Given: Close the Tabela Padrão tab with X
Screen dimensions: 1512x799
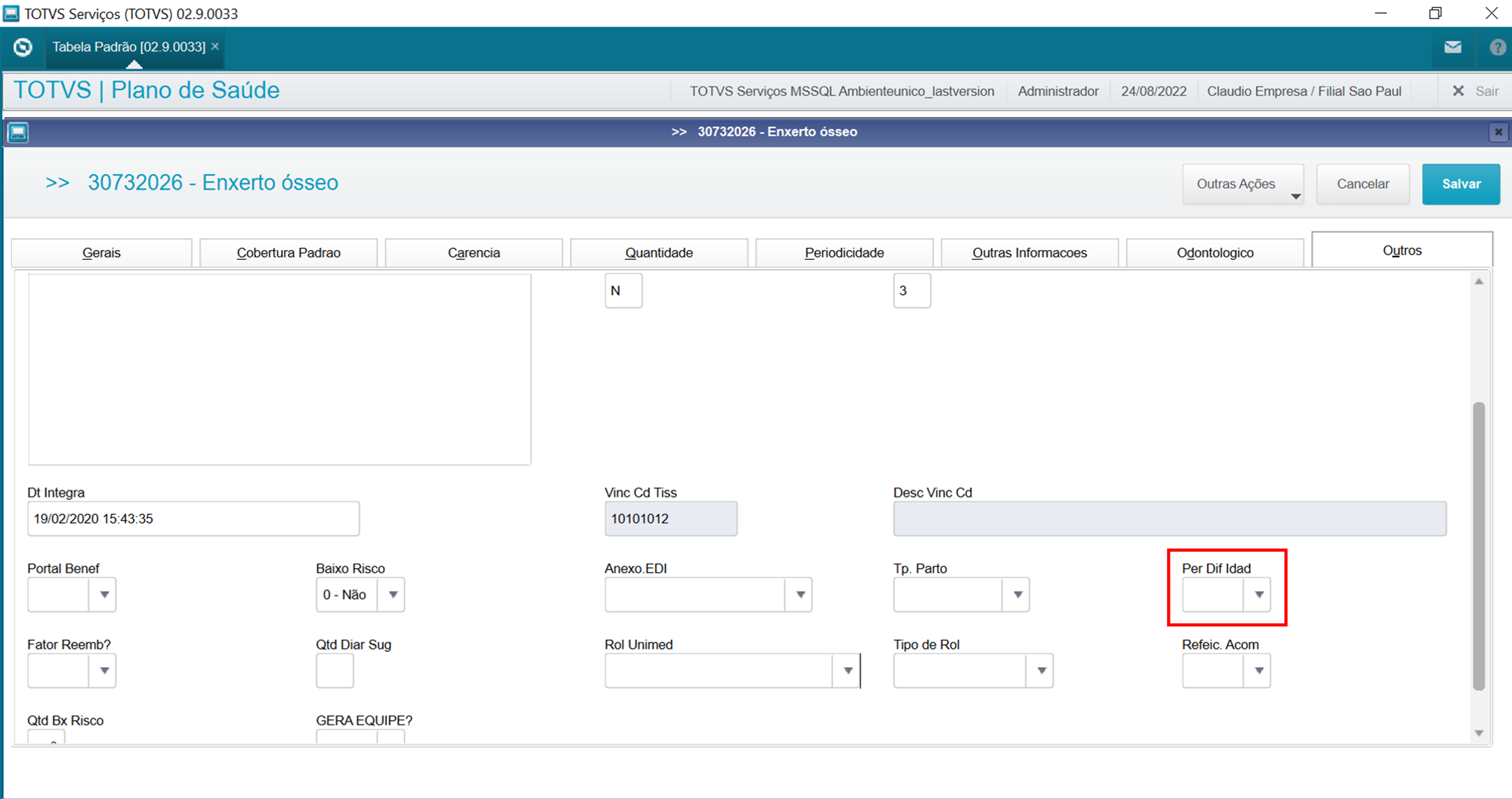Looking at the screenshot, I should point(215,46).
